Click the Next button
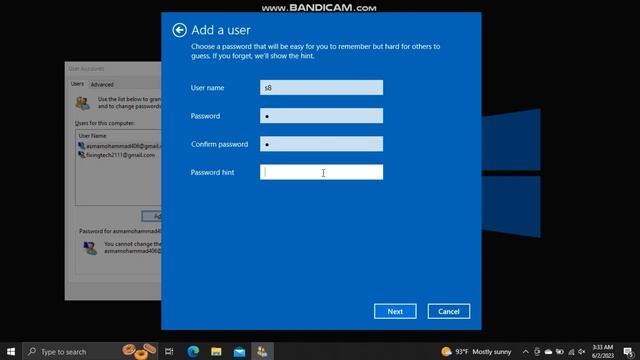This screenshot has width=640, height=360. point(395,311)
